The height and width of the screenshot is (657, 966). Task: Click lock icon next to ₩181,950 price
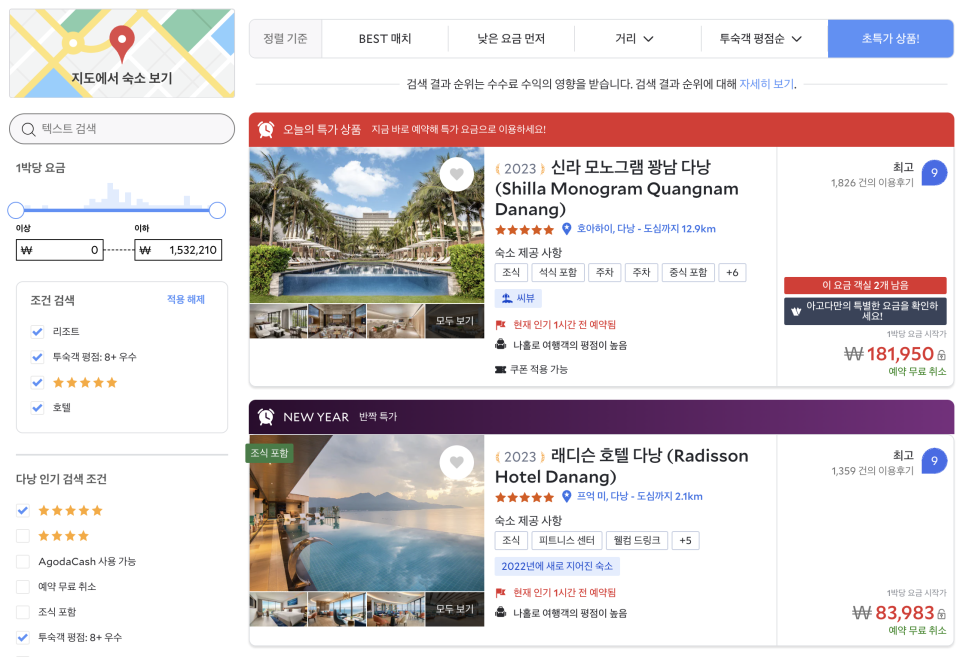(941, 355)
